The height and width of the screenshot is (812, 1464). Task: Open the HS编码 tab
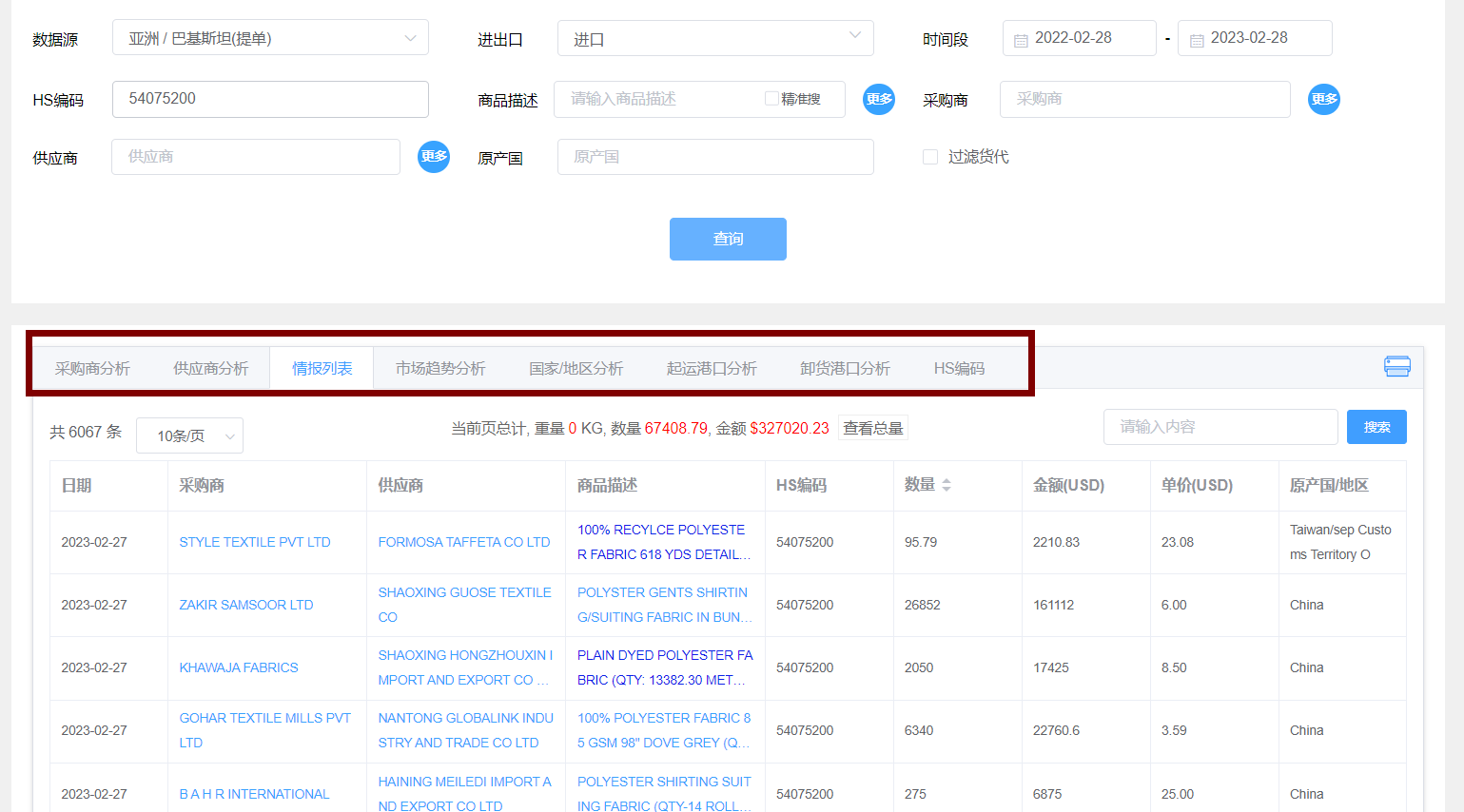(x=959, y=369)
